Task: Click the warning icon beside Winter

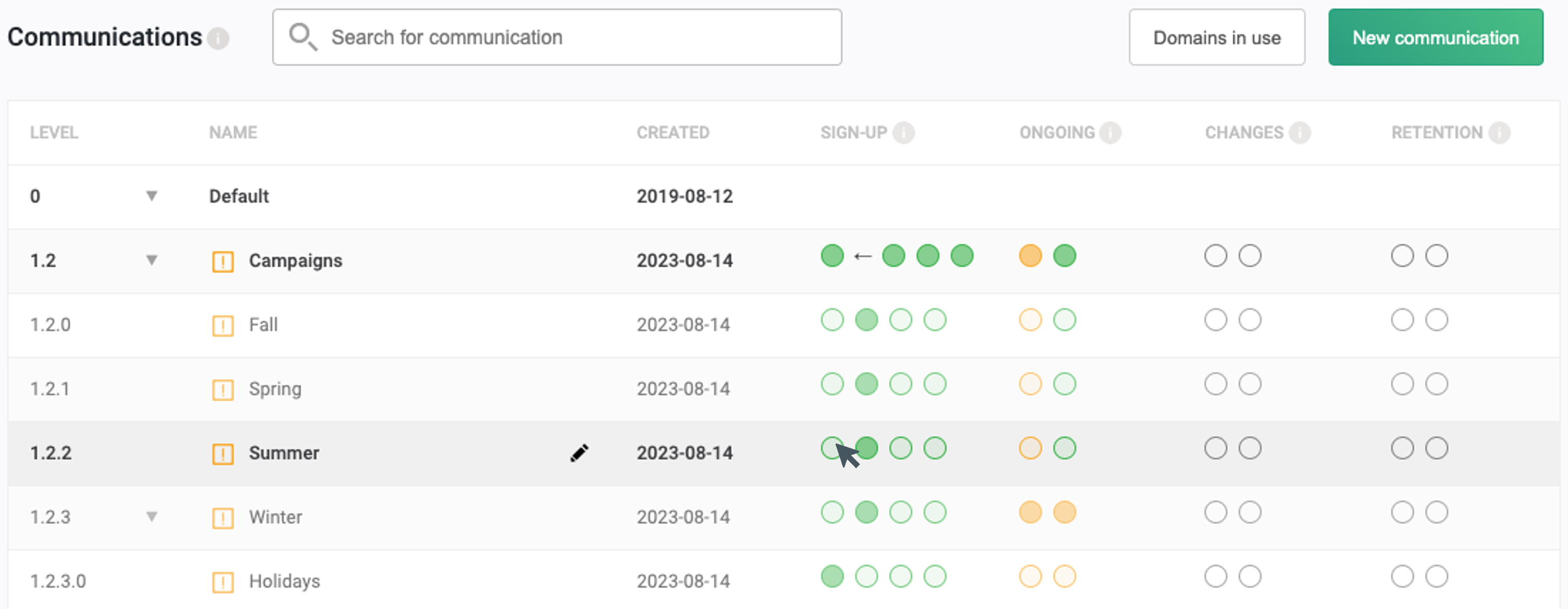Action: coord(223,518)
